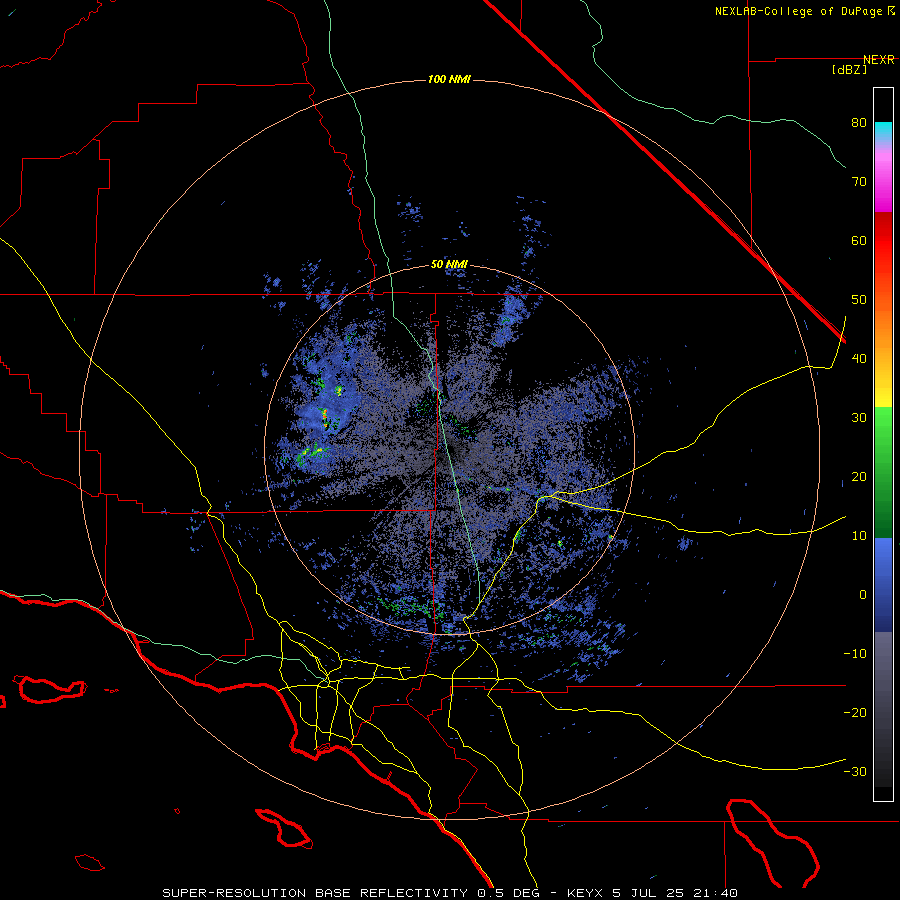Click the -20 value on the dBZ scale
This screenshot has height=900, width=900.
point(855,713)
